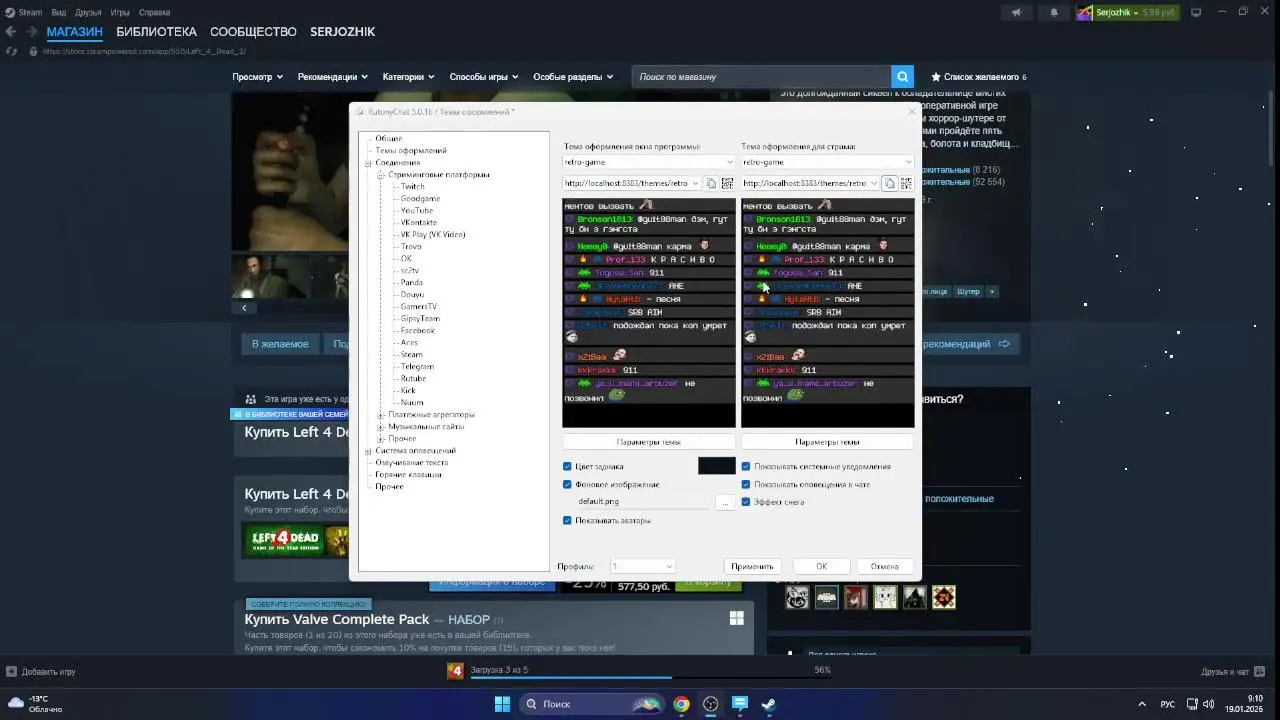Open the Друзья menu
The height and width of the screenshot is (720, 1280).
pyautogui.click(x=88, y=12)
